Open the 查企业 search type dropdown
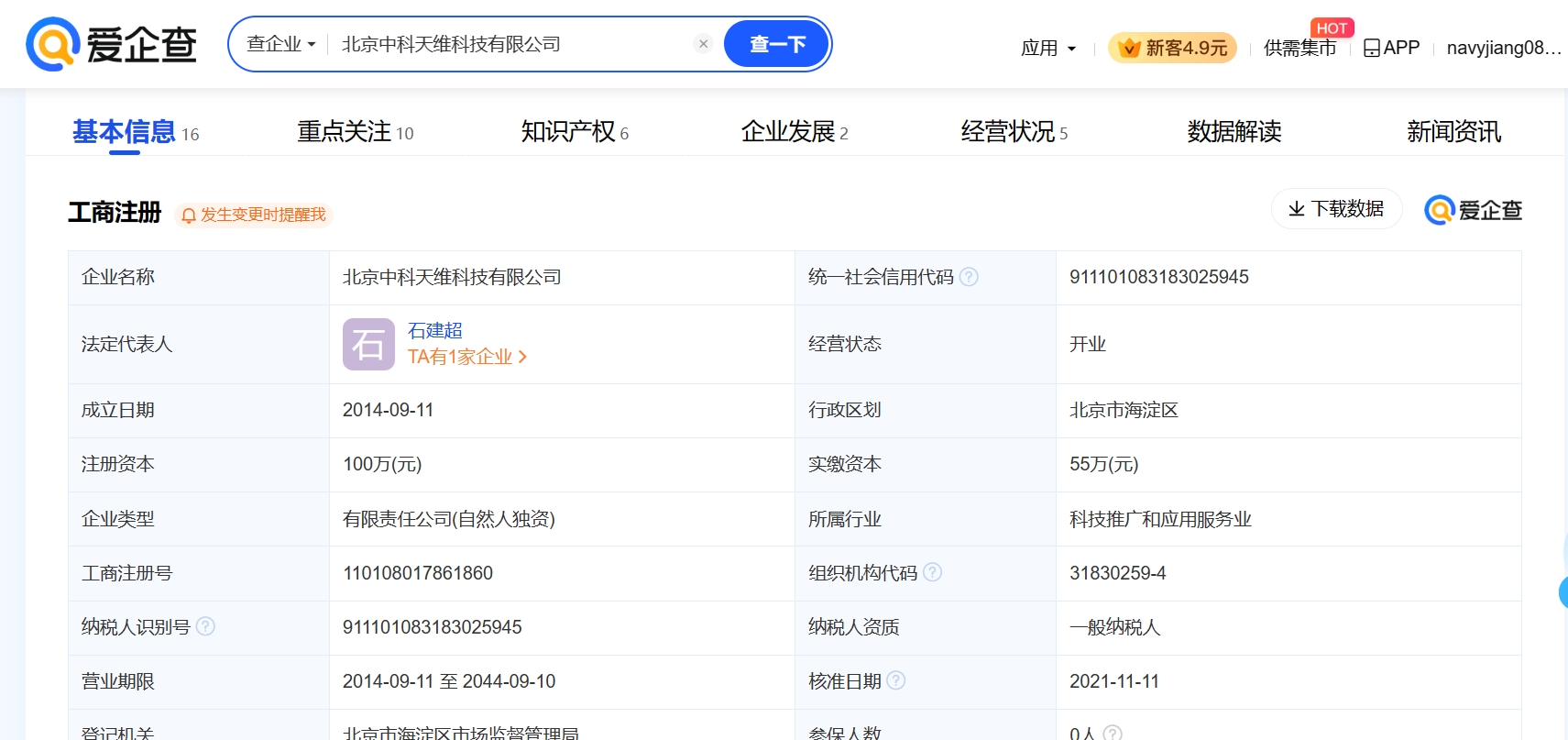This screenshot has width=1568, height=740. pos(280,44)
